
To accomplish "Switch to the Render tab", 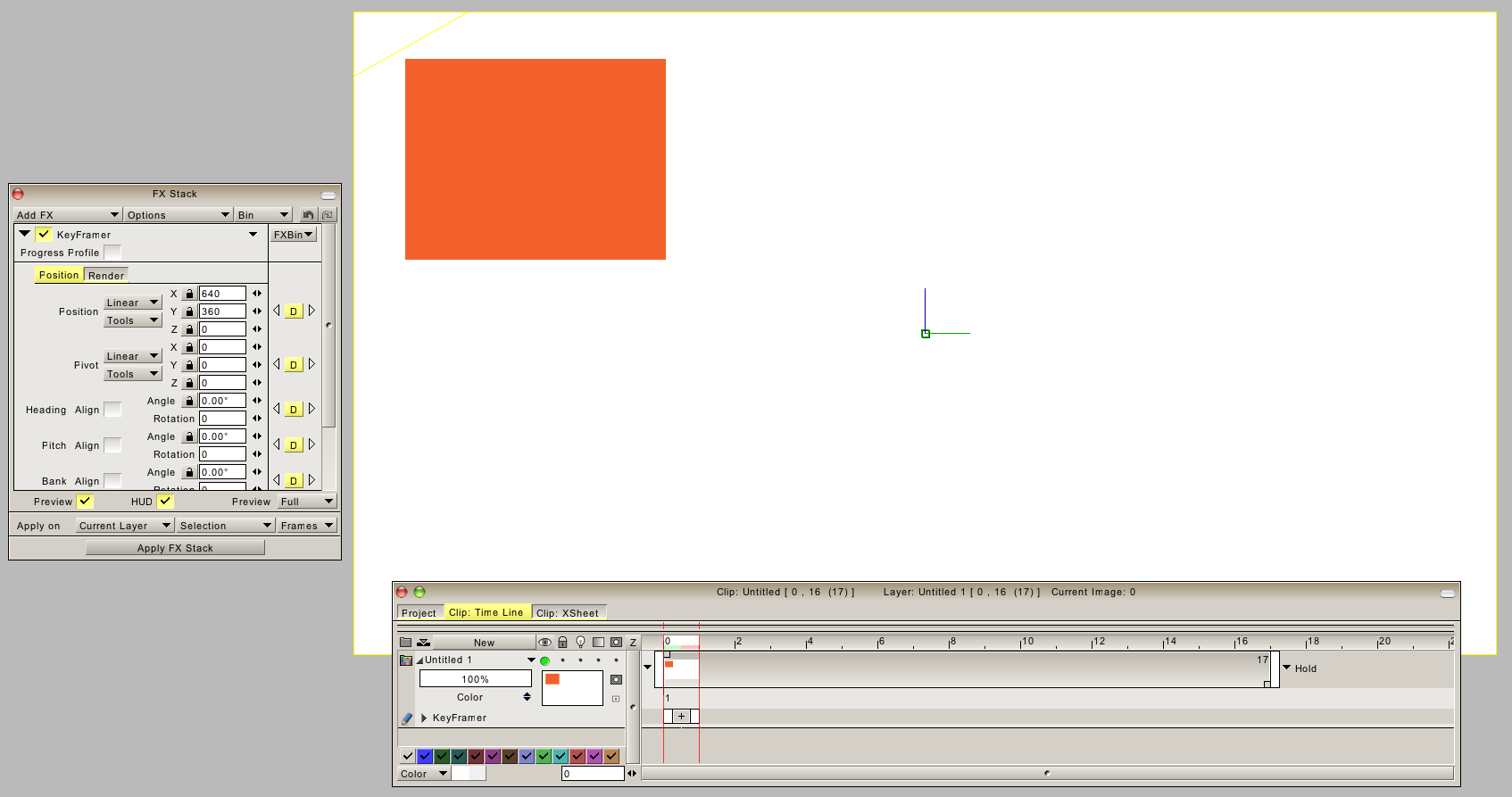I will coord(106,276).
